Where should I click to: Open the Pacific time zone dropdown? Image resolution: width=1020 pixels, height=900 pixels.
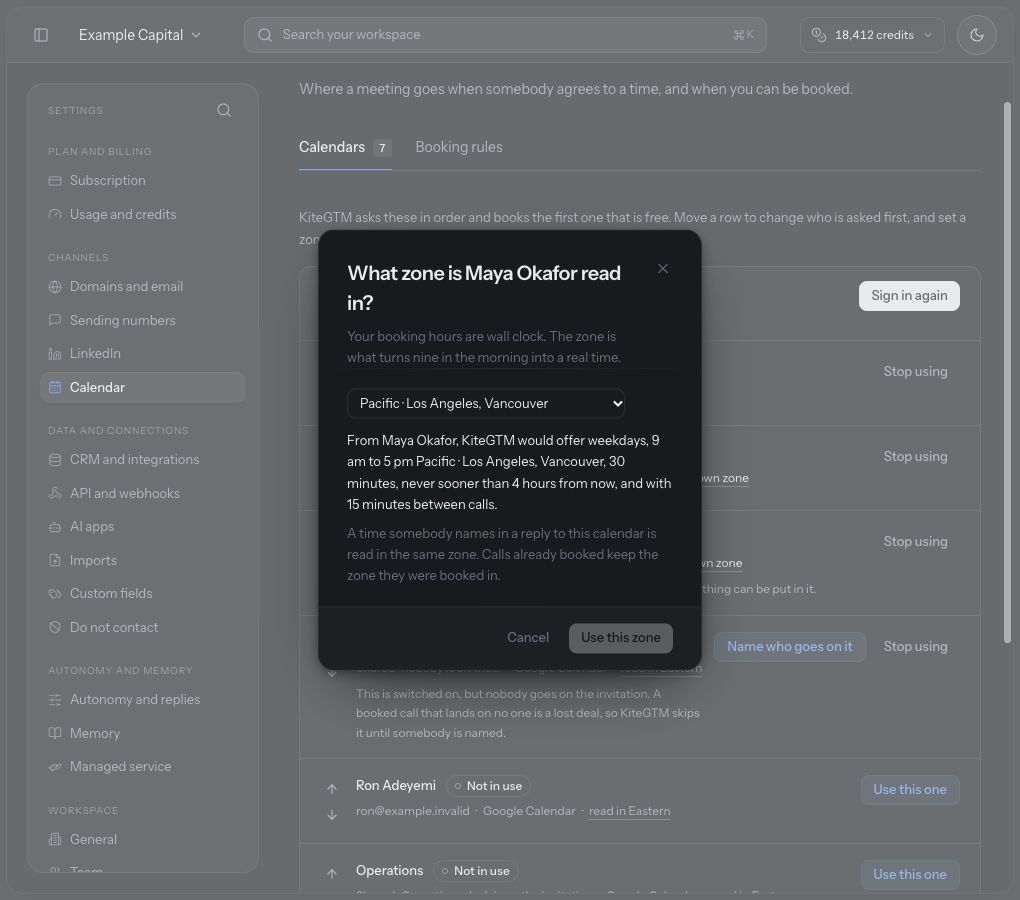click(x=486, y=404)
